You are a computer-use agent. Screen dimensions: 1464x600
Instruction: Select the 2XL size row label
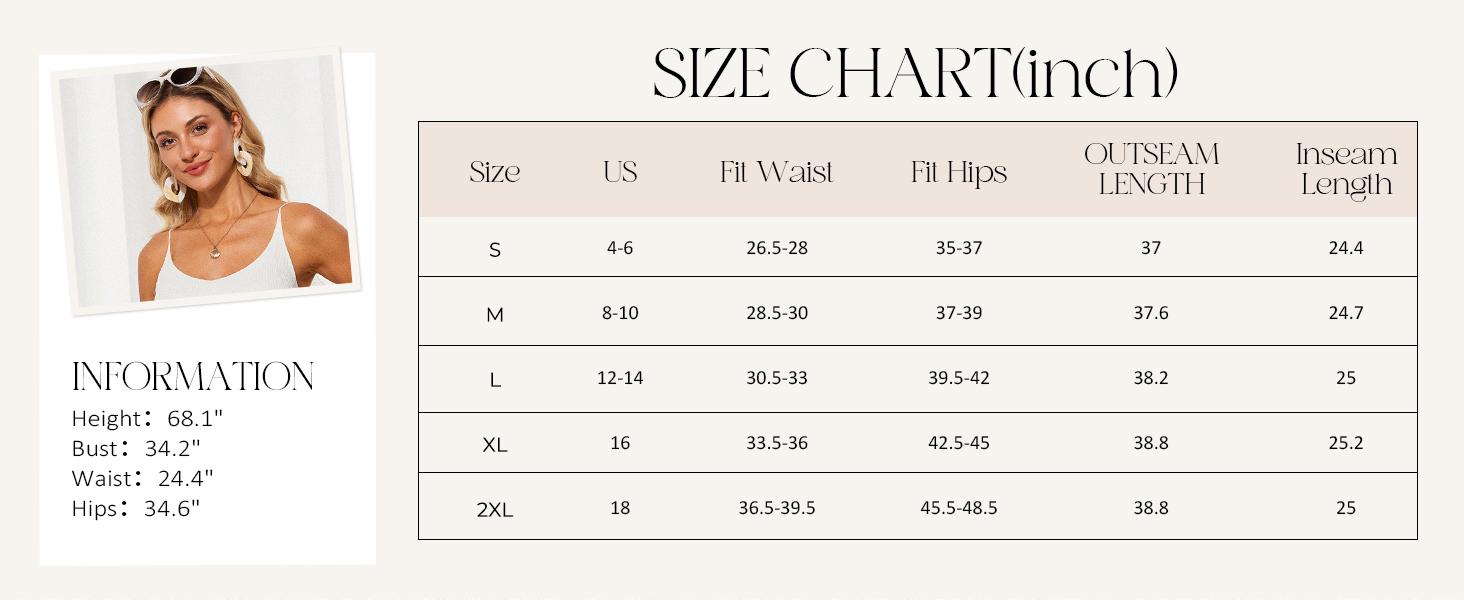coord(495,510)
